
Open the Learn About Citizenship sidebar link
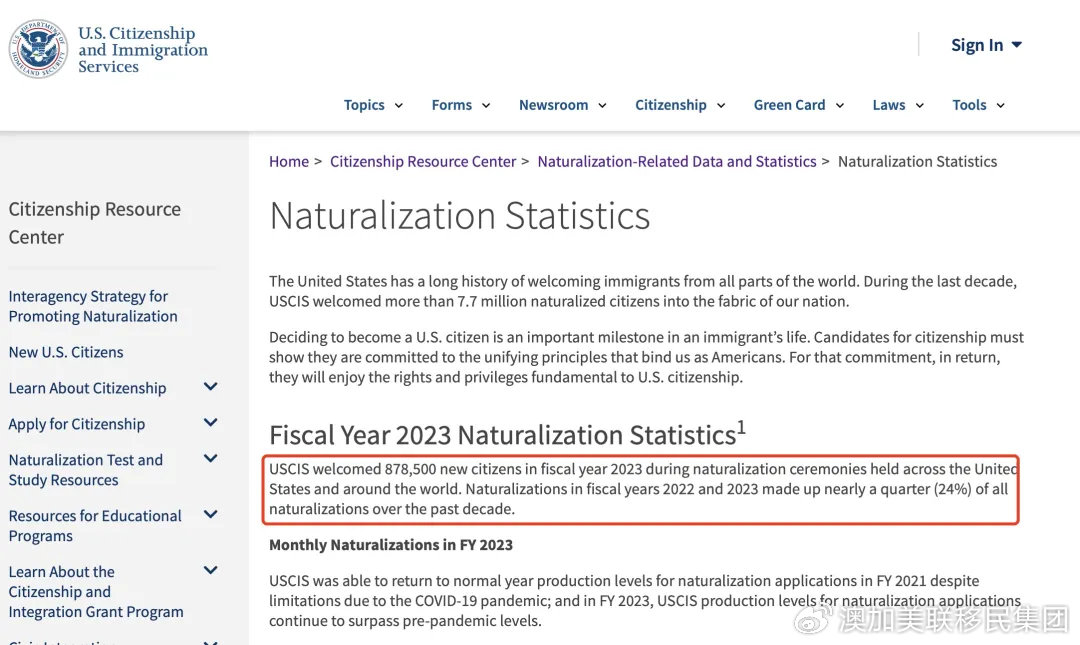pos(87,388)
